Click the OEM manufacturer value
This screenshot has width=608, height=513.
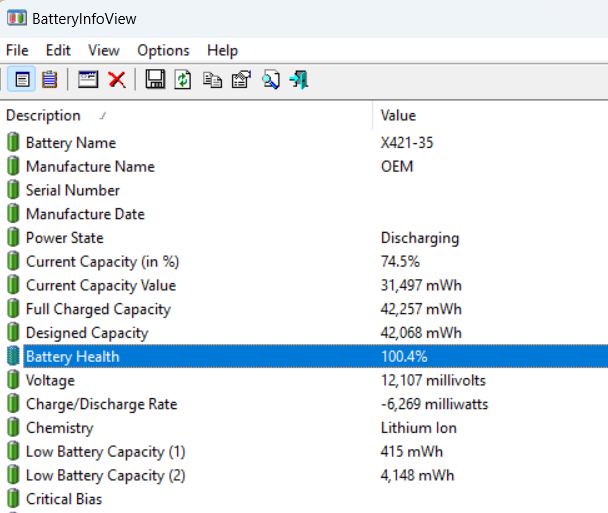click(x=397, y=166)
